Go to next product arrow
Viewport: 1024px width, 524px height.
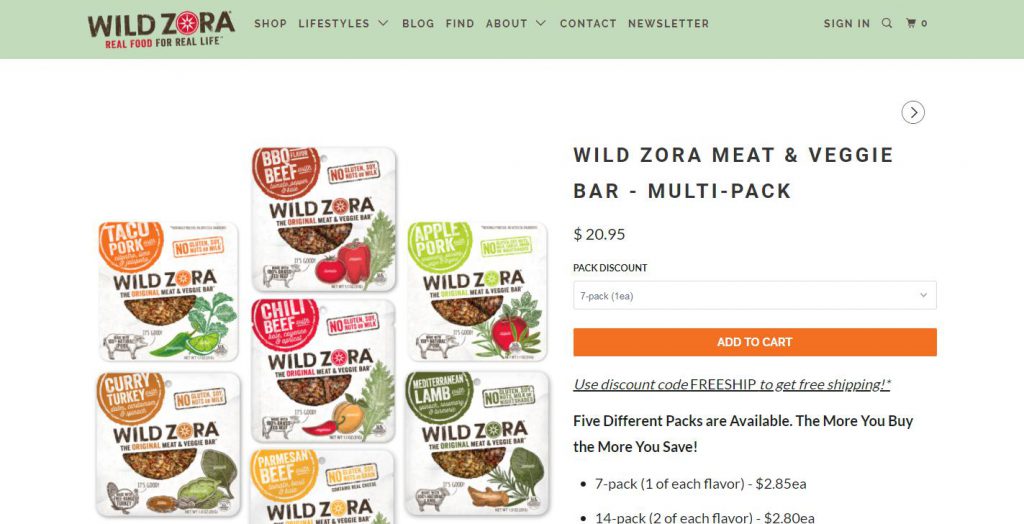(913, 112)
